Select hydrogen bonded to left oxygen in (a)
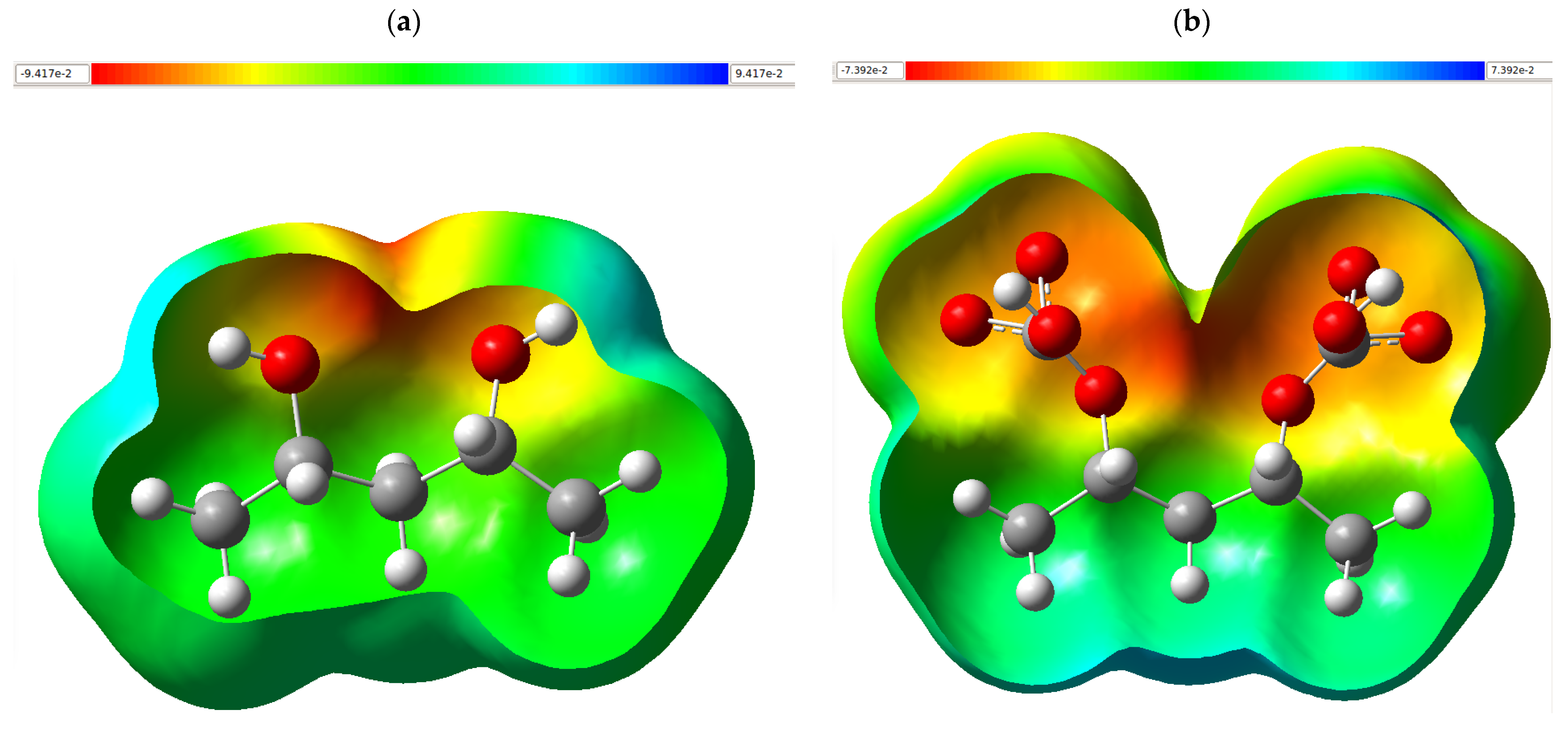Screen dimensions: 1568x732 229,348
